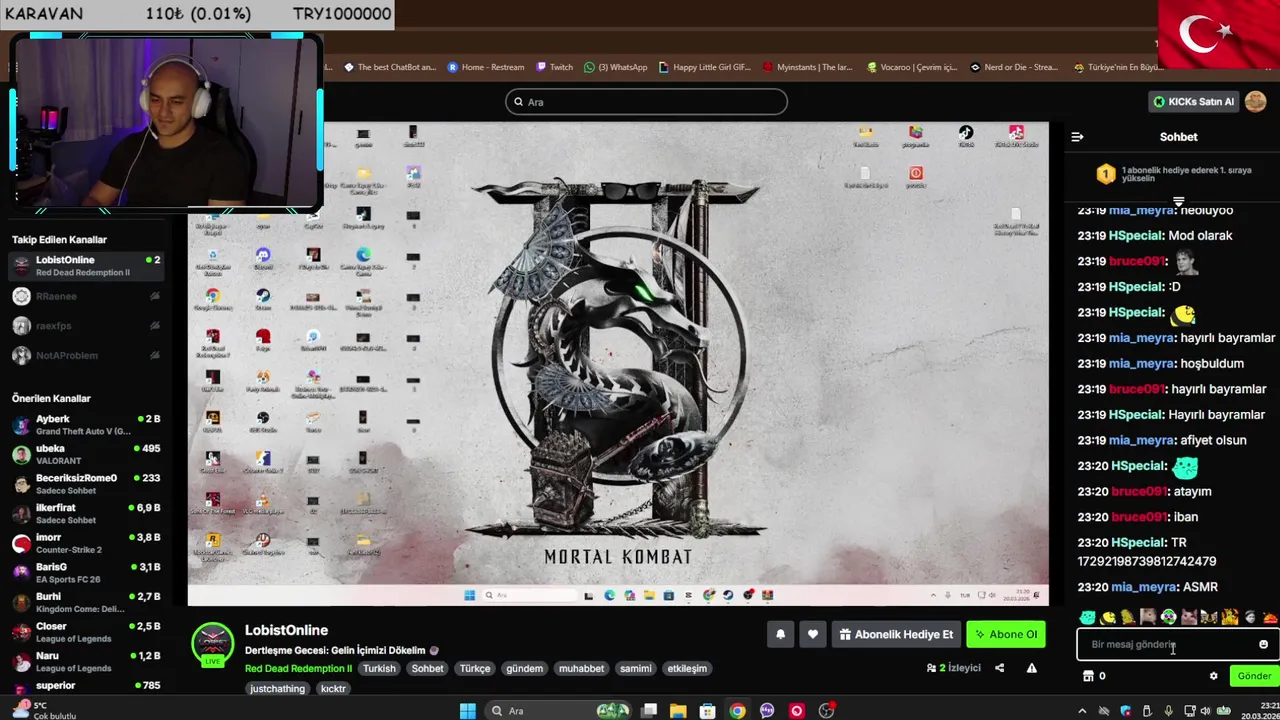This screenshot has width=1280, height=720.
Task: Open the LobistOnline channel avatar with LIVE badge
Action: point(213,645)
